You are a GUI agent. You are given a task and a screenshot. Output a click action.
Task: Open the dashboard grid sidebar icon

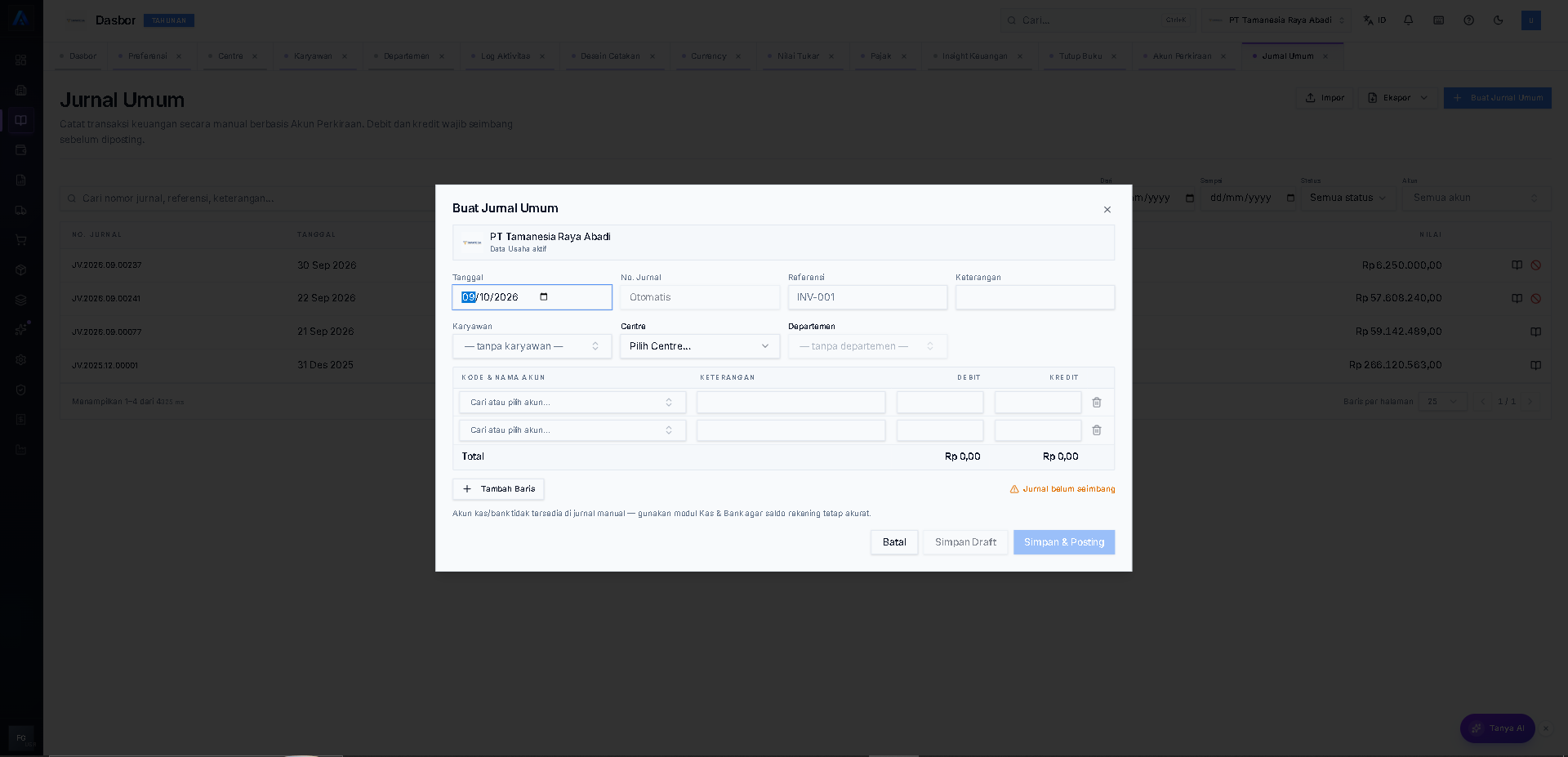click(x=21, y=60)
